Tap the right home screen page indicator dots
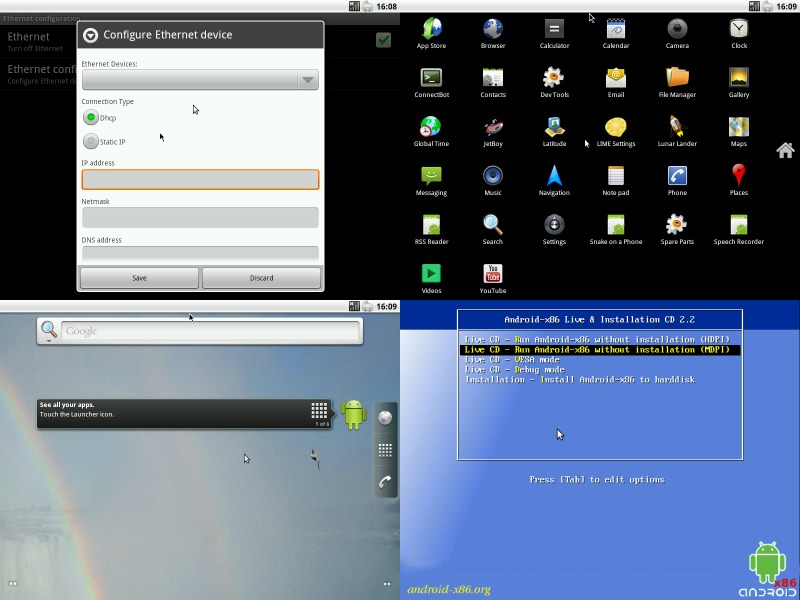This screenshot has height=600, width=800. point(387,584)
